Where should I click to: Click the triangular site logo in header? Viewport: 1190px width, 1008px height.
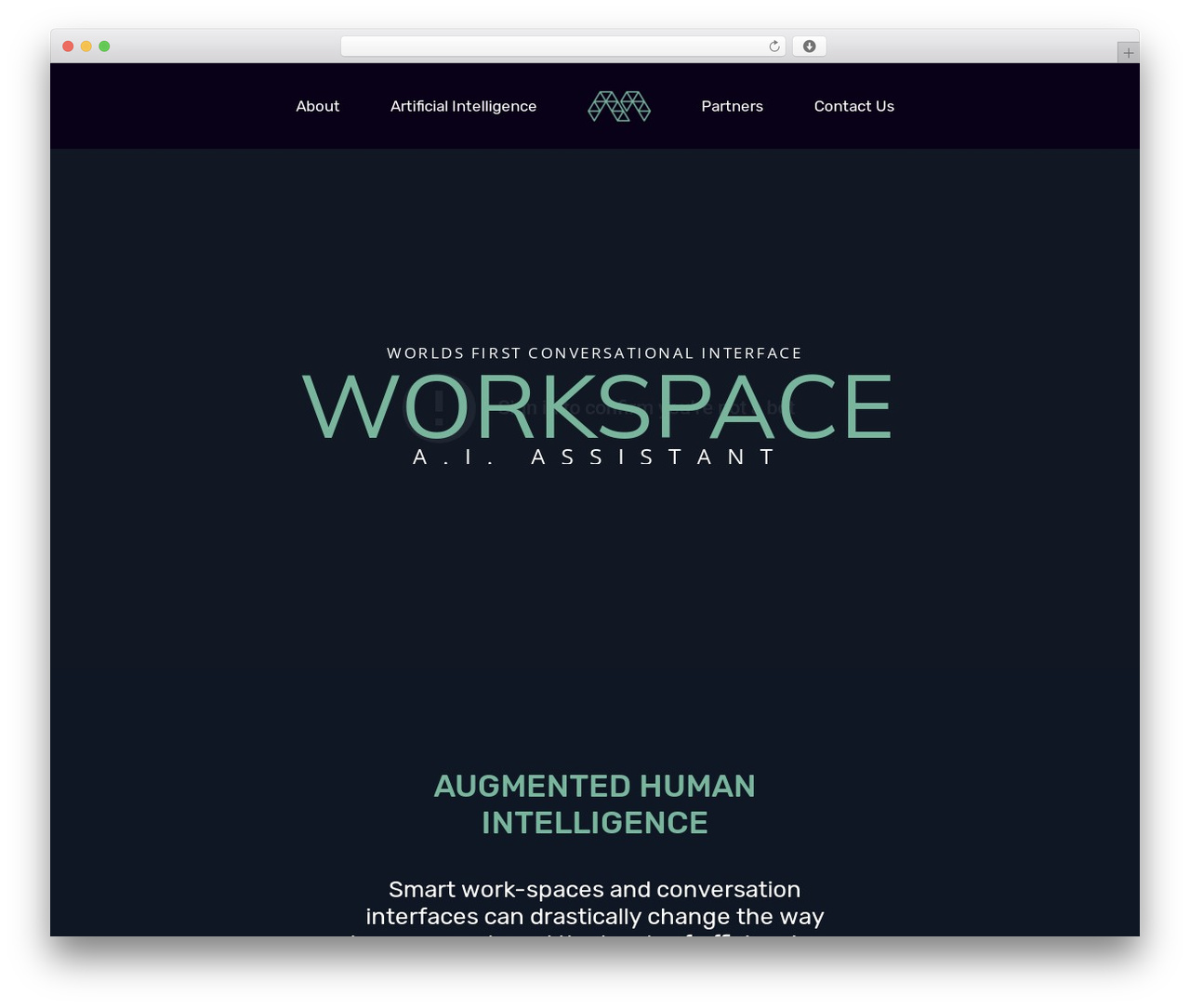pyautogui.click(x=619, y=106)
